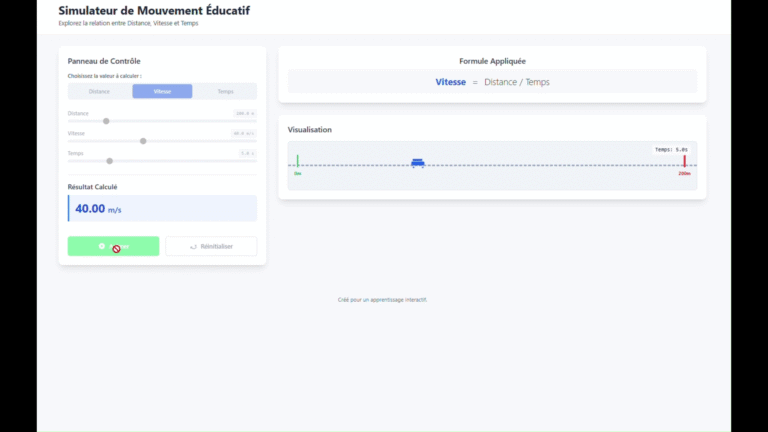Select the Vitesse calculation tab
Image resolution: width=768 pixels, height=432 pixels.
coord(162,91)
